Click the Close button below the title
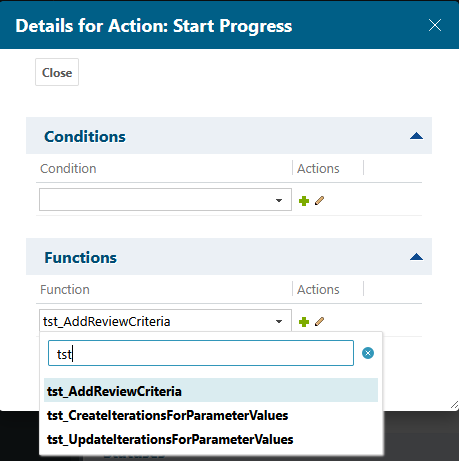 [57, 72]
